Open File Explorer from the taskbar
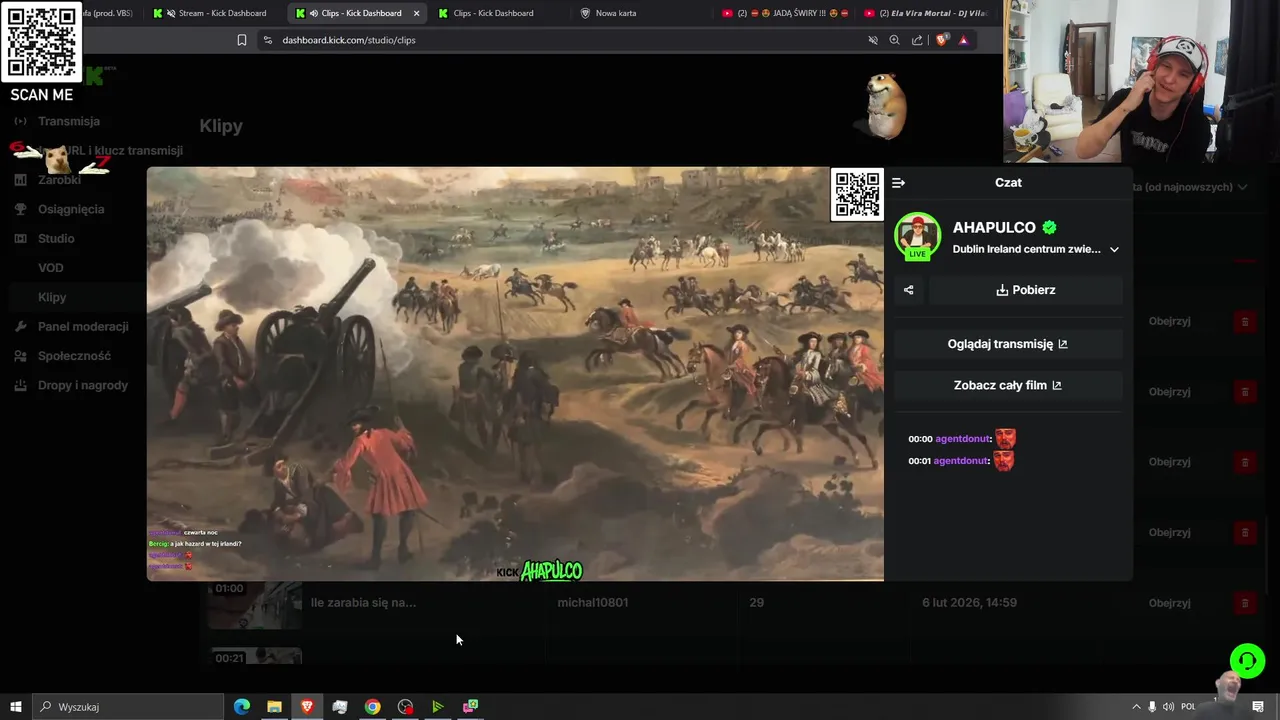Image resolution: width=1280 pixels, height=720 pixels. 274,707
